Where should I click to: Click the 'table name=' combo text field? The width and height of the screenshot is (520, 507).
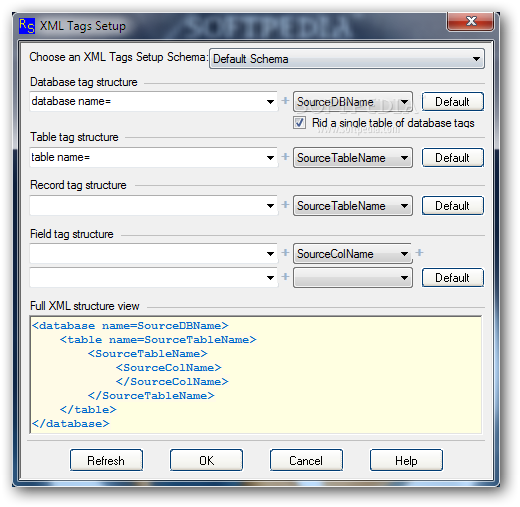[x=147, y=157]
